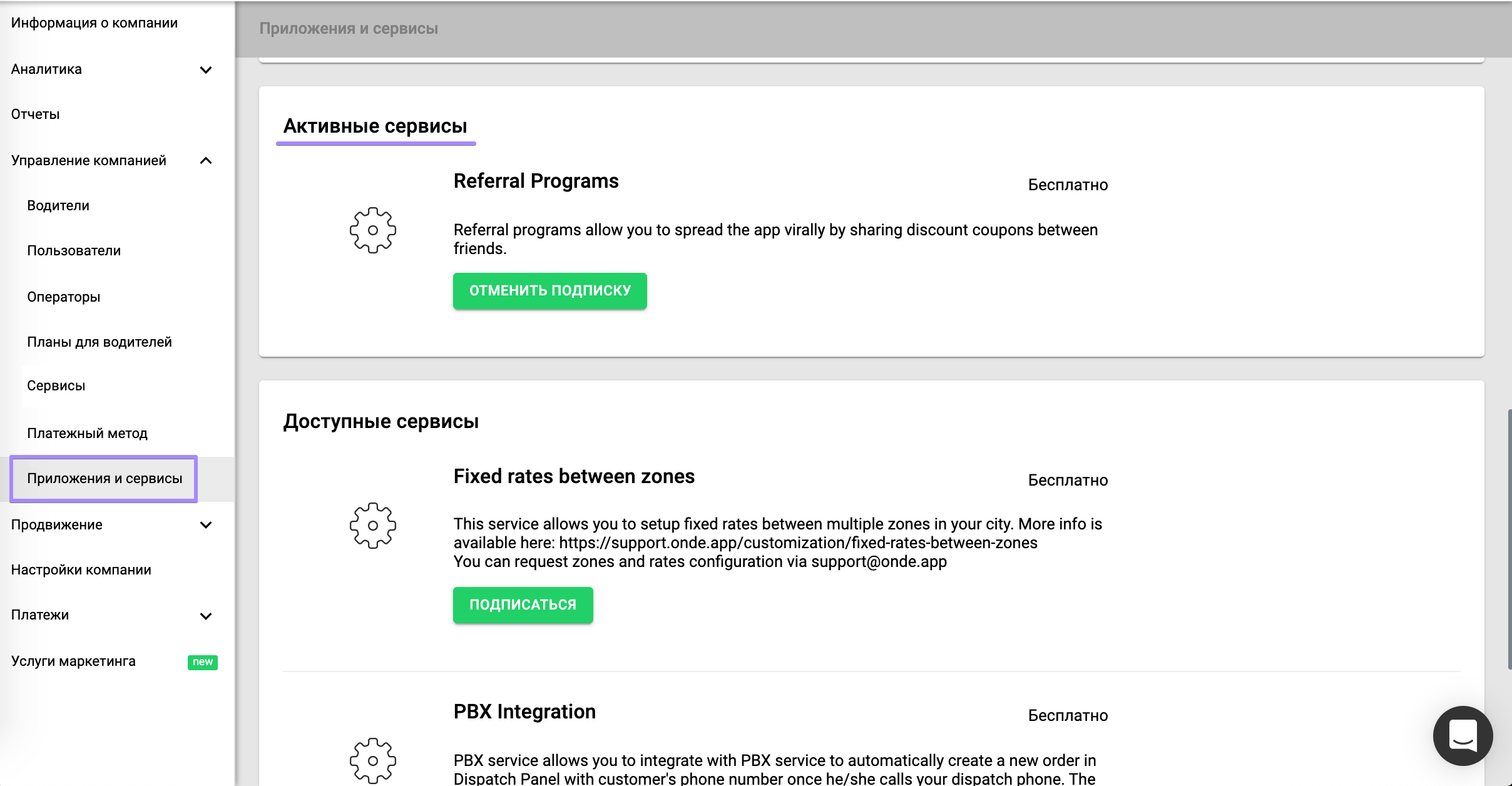The image size is (1512, 786).
Task: Select Операторы in the sidebar
Action: click(64, 297)
